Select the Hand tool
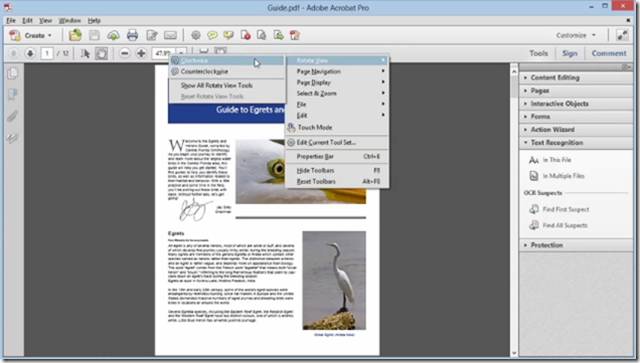The image size is (640, 363). 101,53
